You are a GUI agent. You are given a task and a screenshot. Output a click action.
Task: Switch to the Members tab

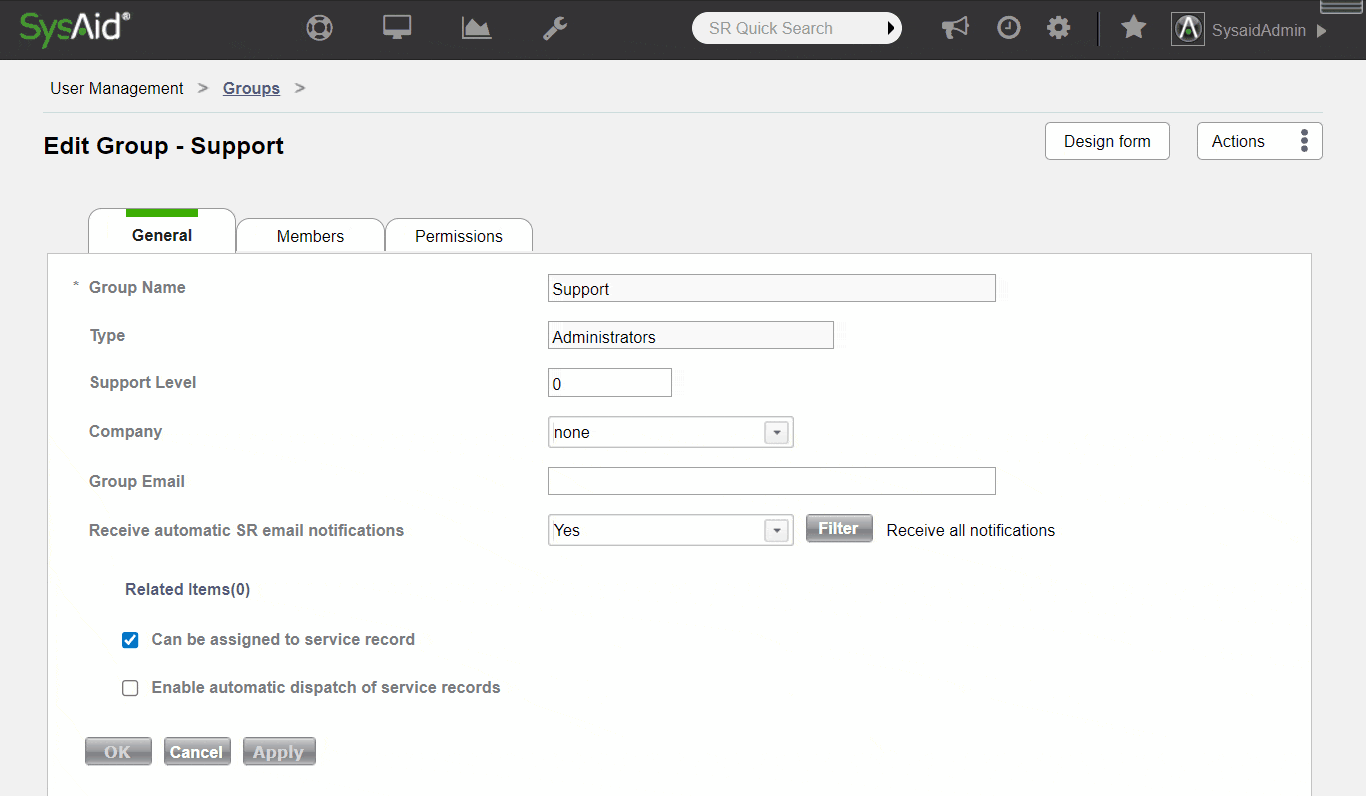pyautogui.click(x=310, y=236)
